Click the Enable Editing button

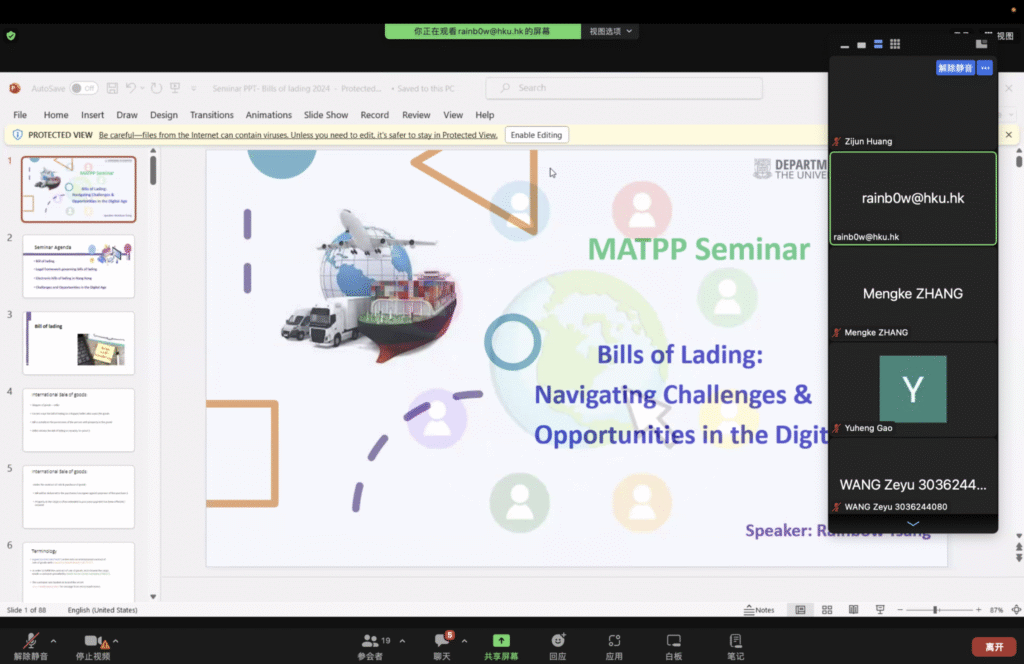pos(536,135)
